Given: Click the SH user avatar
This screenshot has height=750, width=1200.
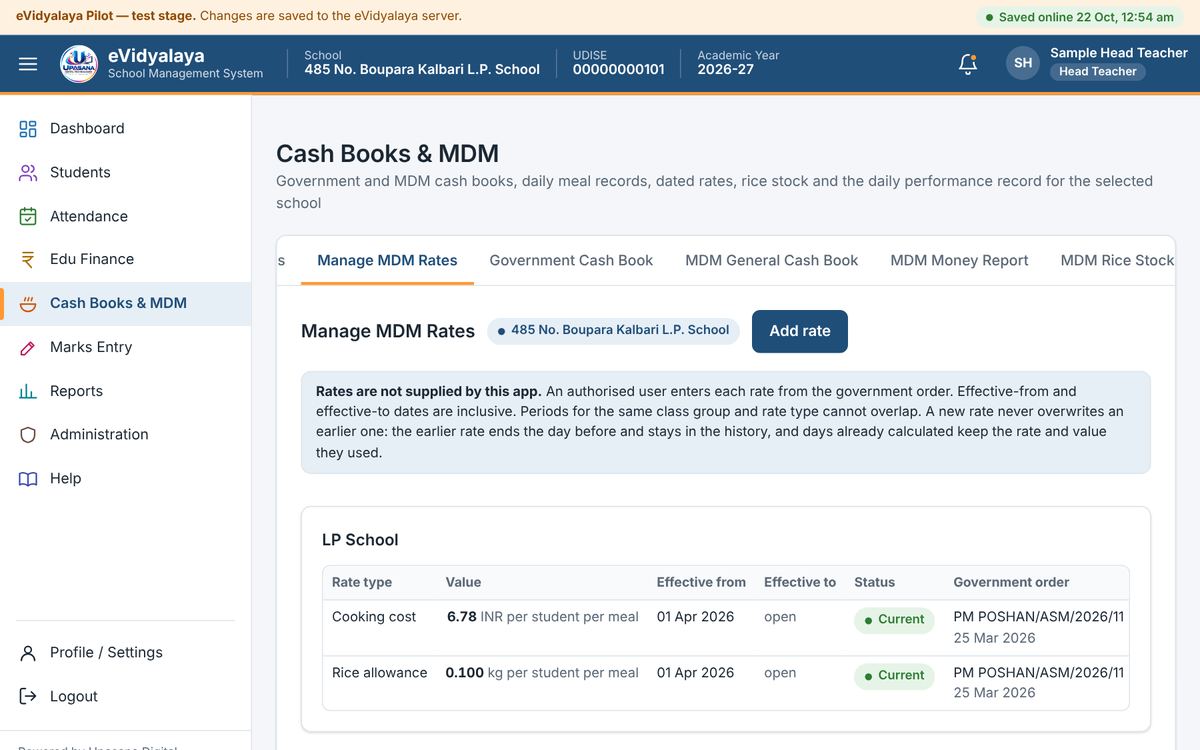Looking at the screenshot, I should coord(1023,63).
